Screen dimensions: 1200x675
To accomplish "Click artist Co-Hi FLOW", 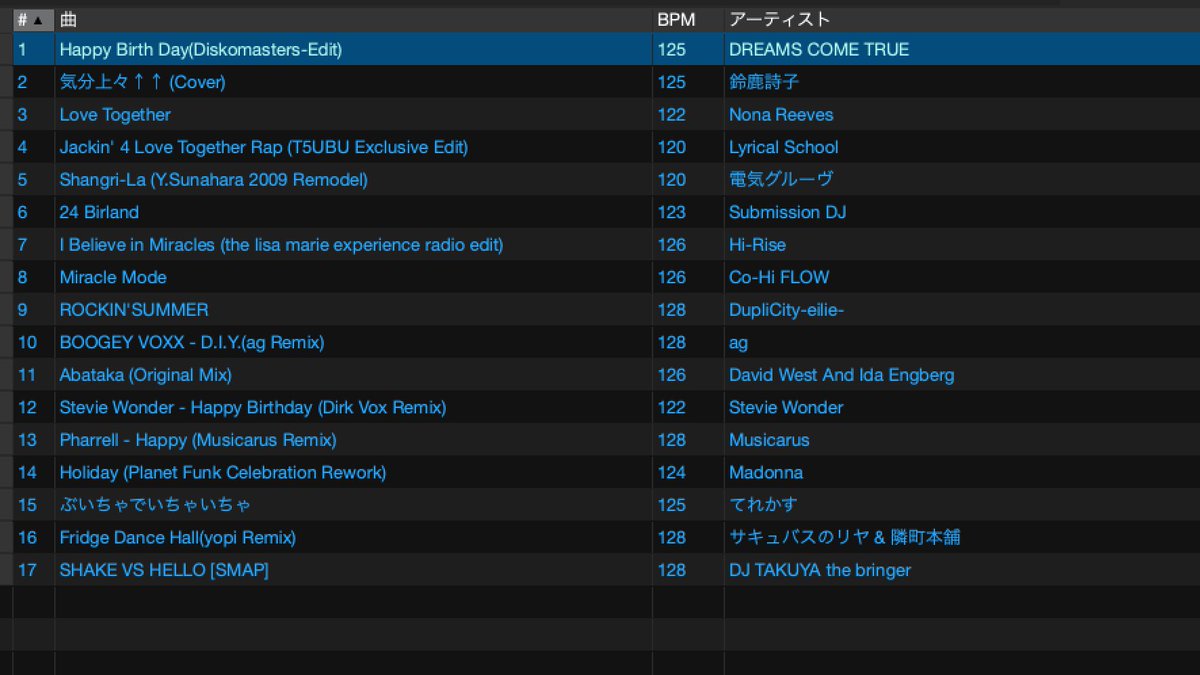I will pyautogui.click(x=779, y=277).
